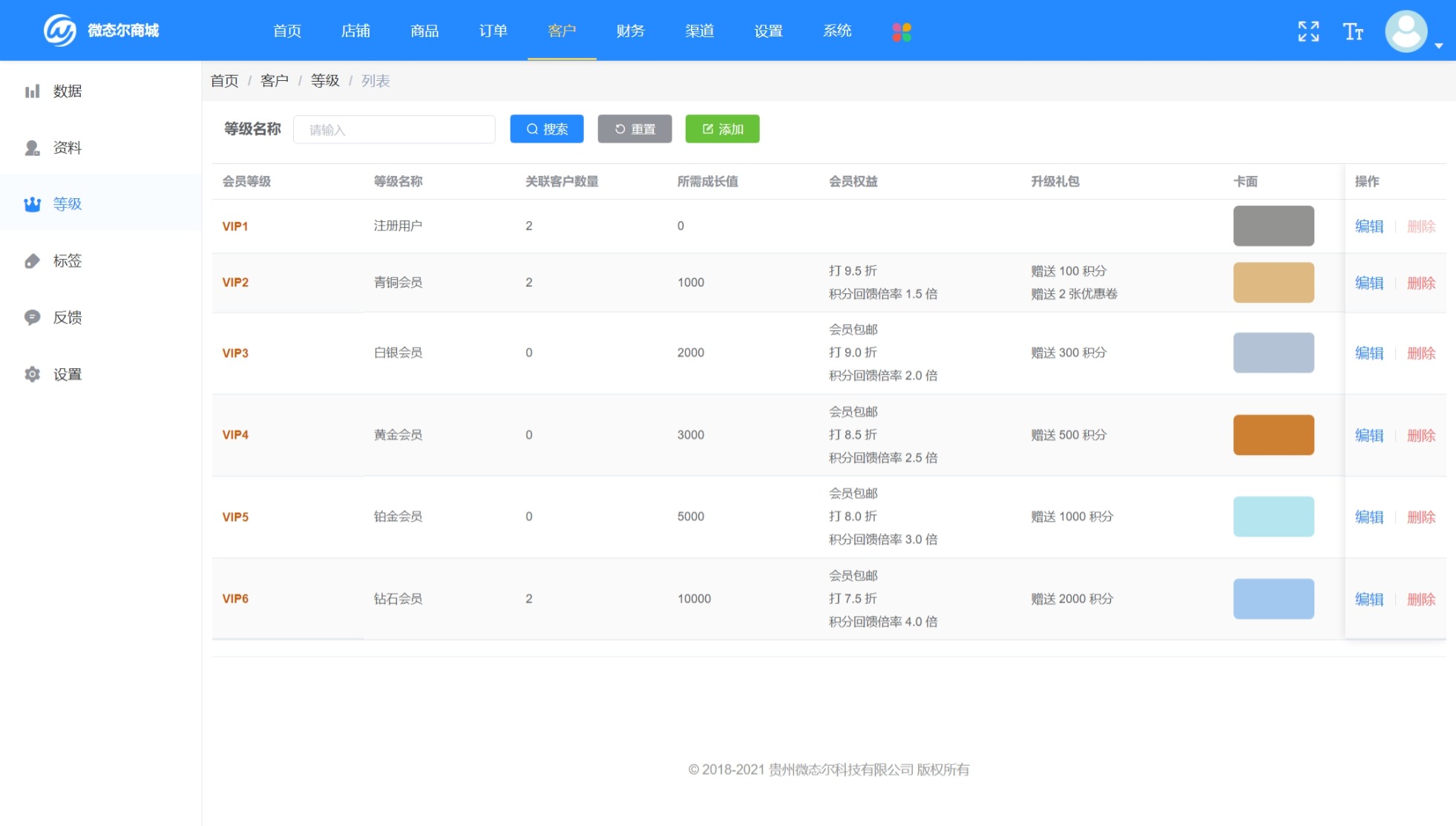Open 反馈 via the speech bubble icon
1456x826 pixels.
coord(32,318)
